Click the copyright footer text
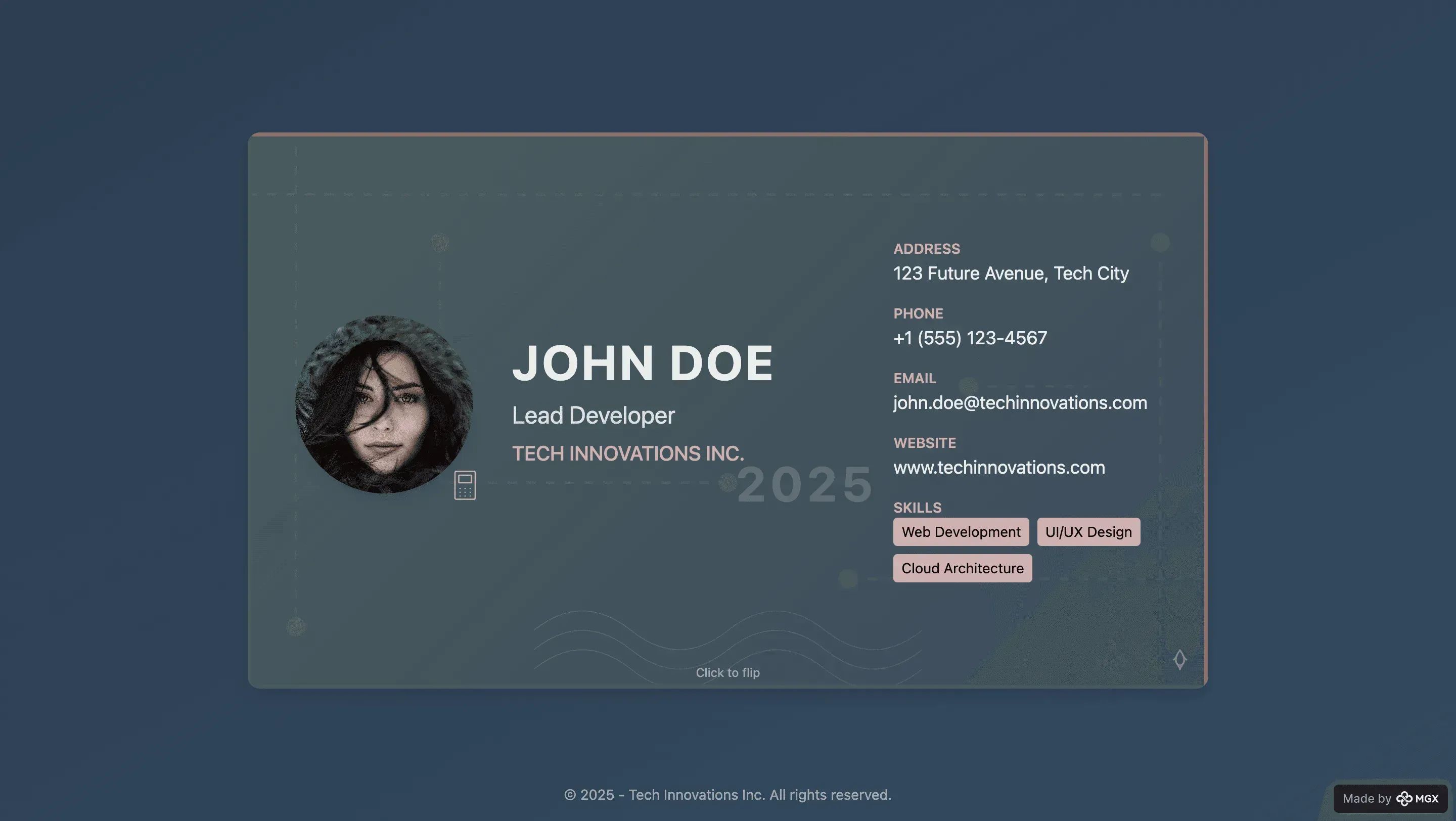The image size is (1456, 821). pyautogui.click(x=727, y=794)
